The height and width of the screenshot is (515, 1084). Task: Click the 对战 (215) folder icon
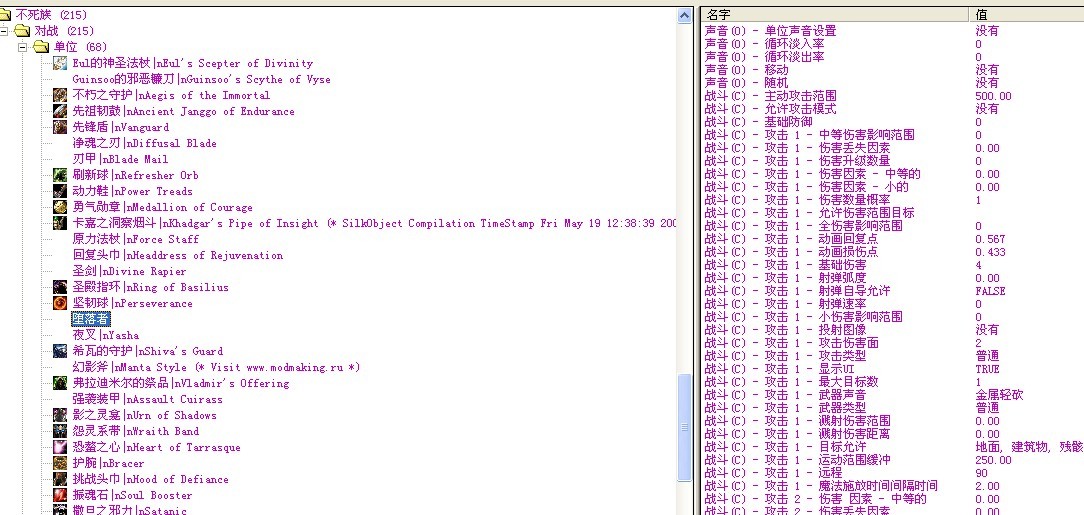(x=22, y=30)
